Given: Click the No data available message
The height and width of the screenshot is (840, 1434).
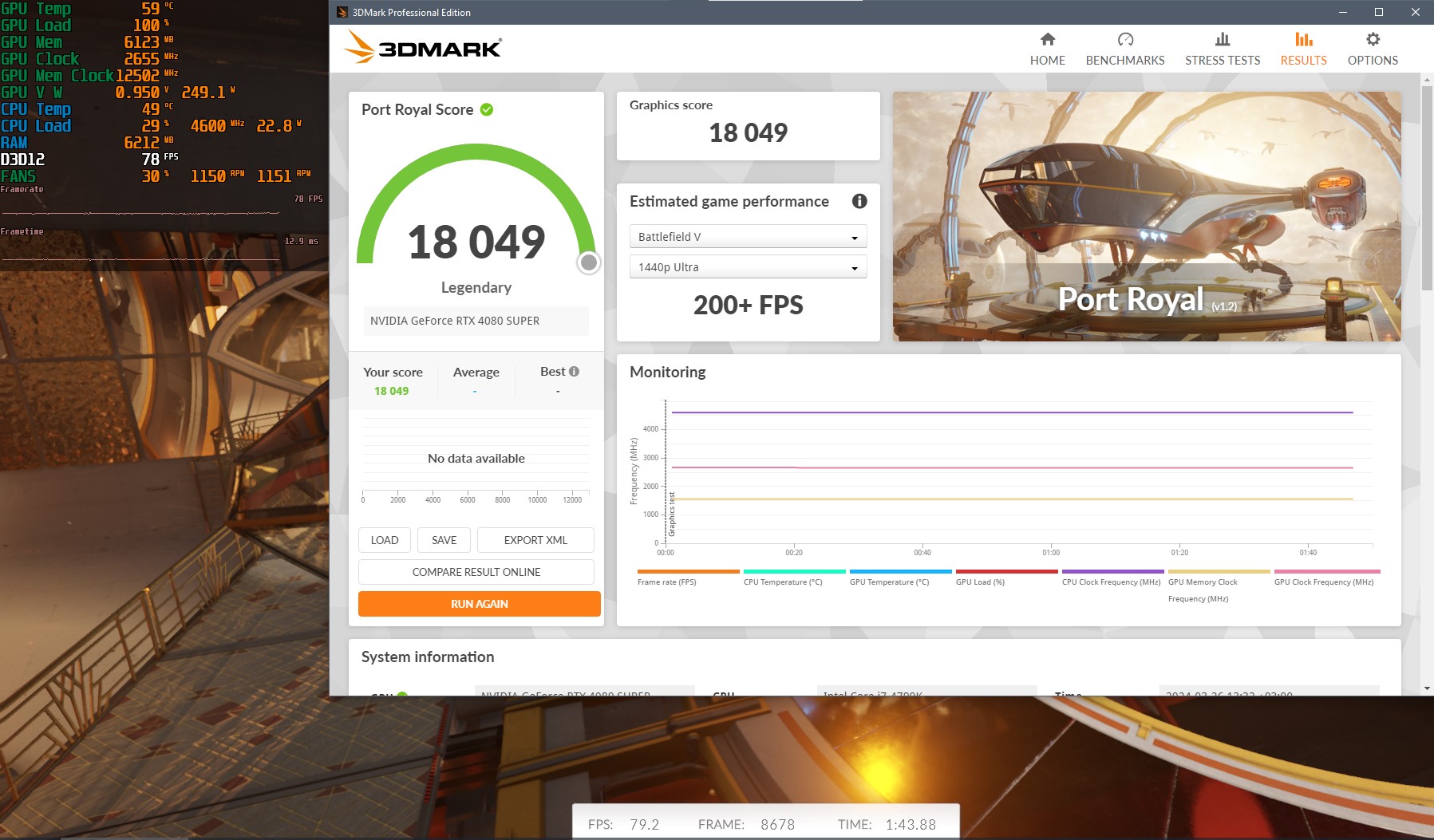Looking at the screenshot, I should tap(476, 459).
